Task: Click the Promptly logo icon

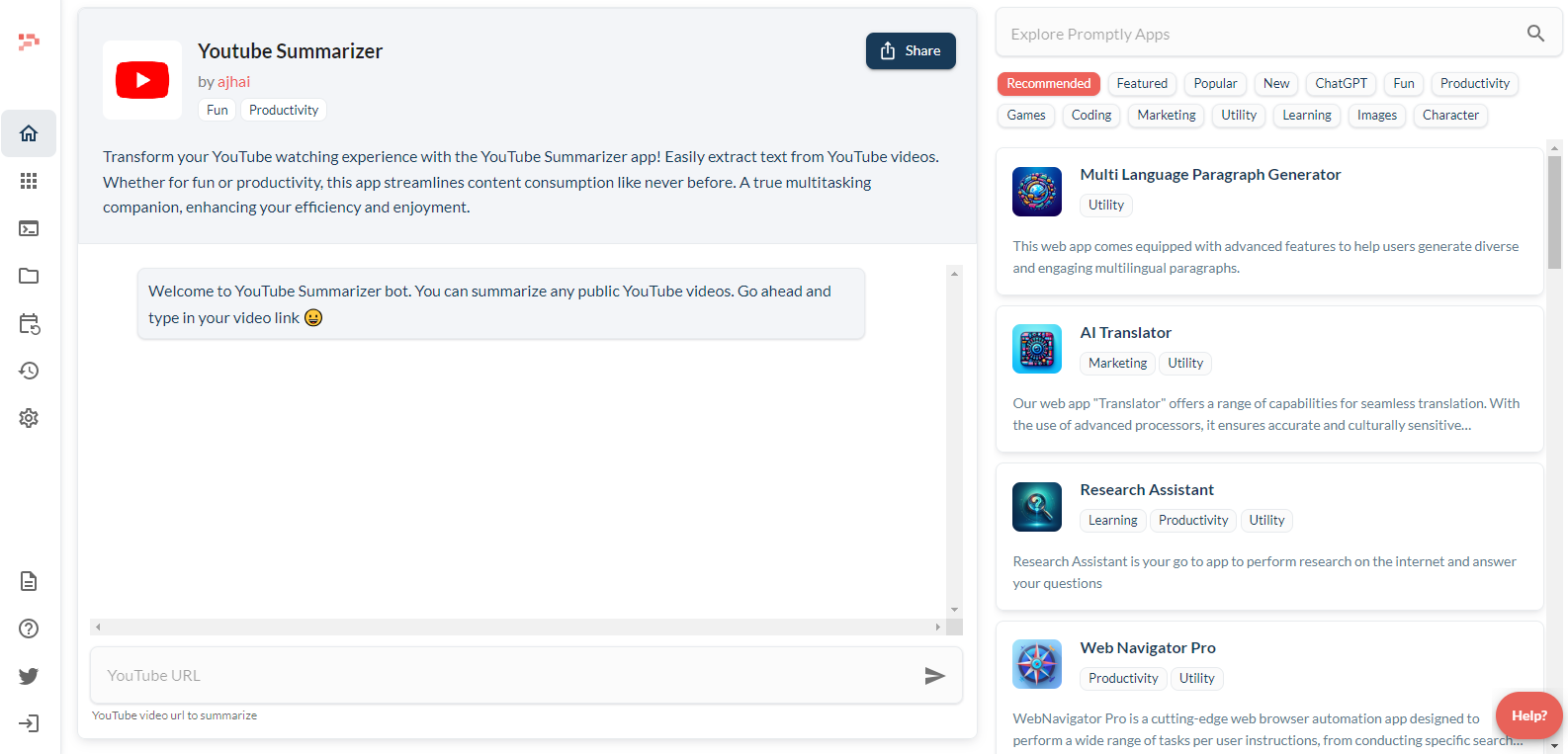Action: pyautogui.click(x=29, y=42)
